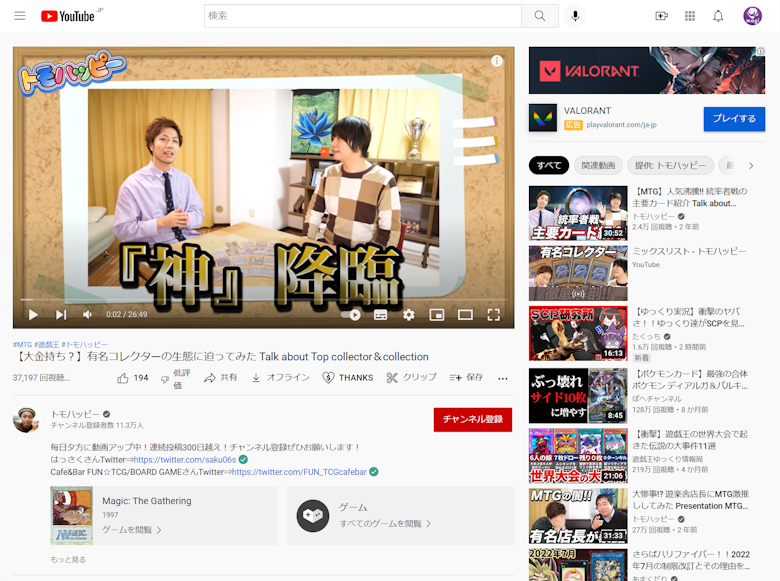Send a Thanks to the creator
This screenshot has width=780, height=581.
(348, 378)
